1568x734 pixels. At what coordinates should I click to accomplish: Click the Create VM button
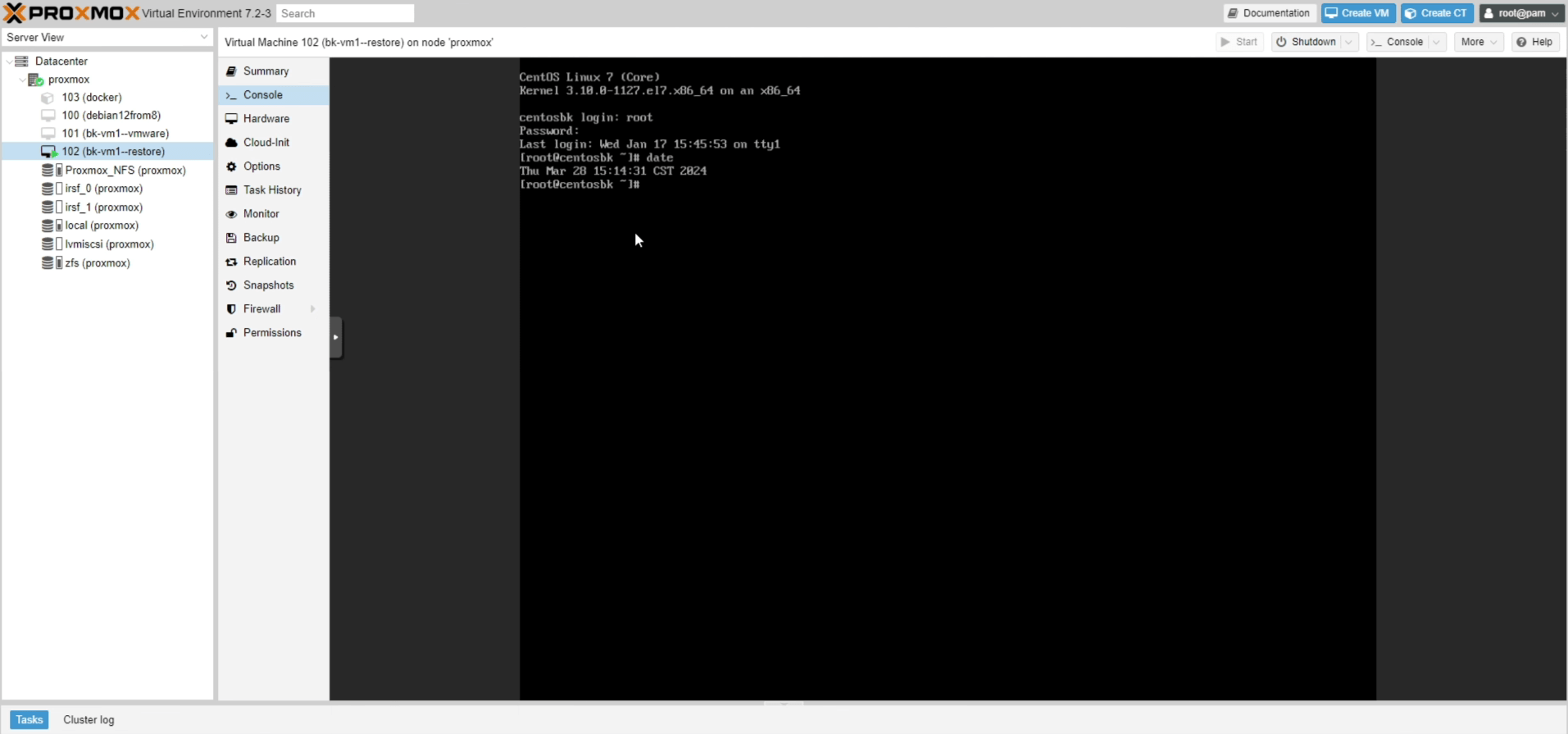pyautogui.click(x=1358, y=13)
